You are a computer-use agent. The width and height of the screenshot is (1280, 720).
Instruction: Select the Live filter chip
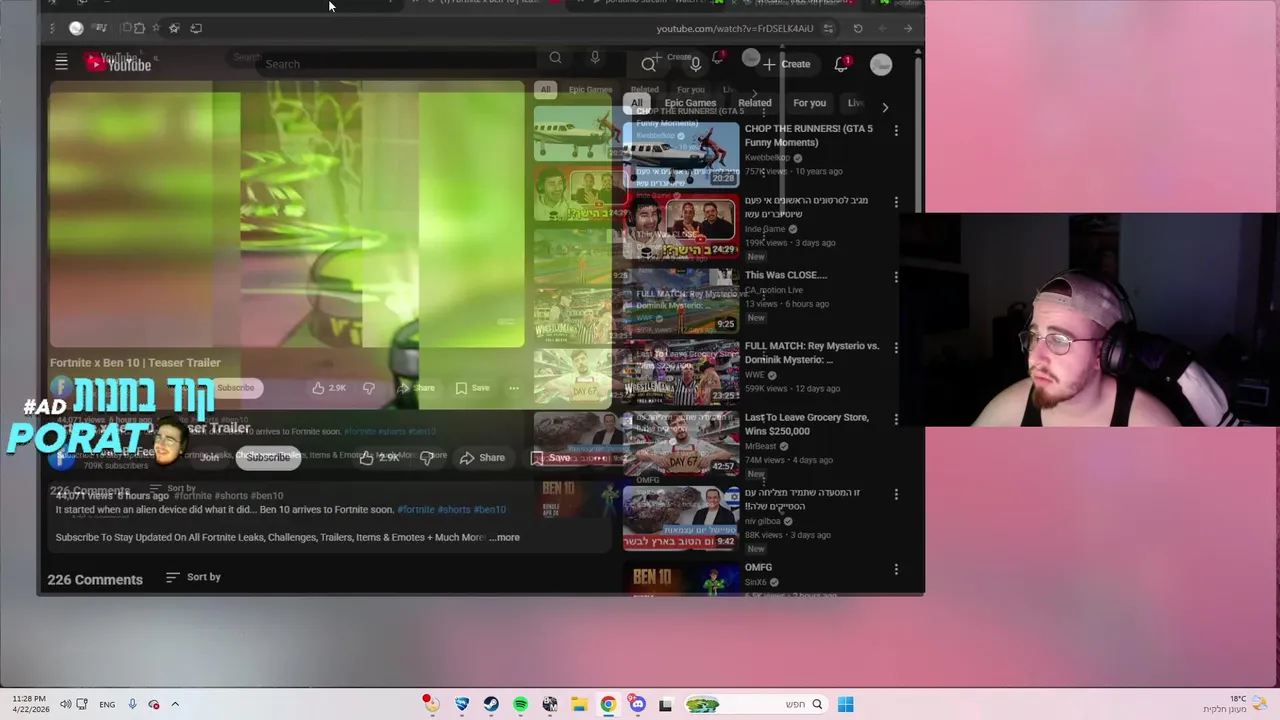point(855,103)
